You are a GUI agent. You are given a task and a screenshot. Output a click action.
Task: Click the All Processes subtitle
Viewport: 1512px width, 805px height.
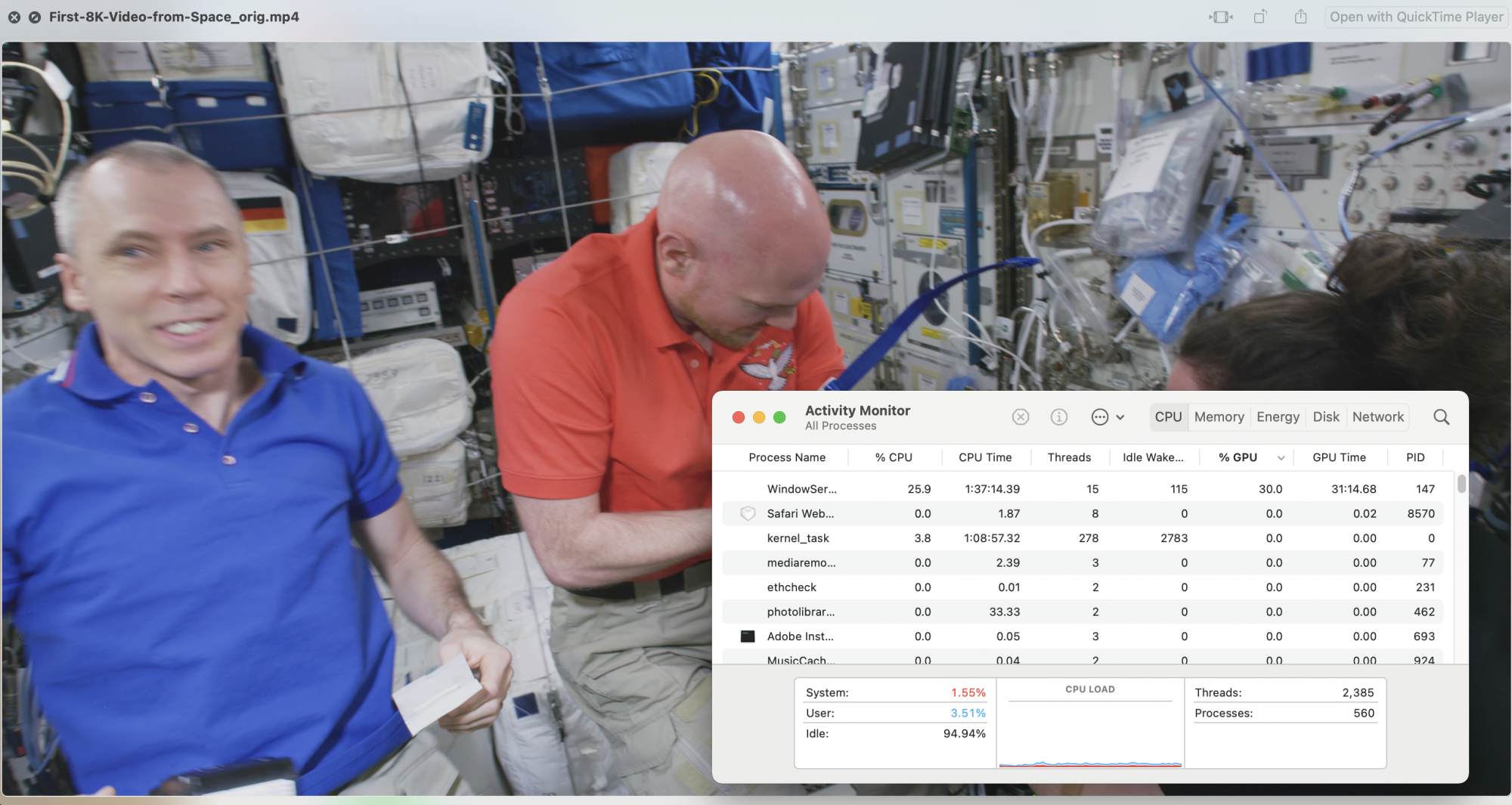coord(841,426)
